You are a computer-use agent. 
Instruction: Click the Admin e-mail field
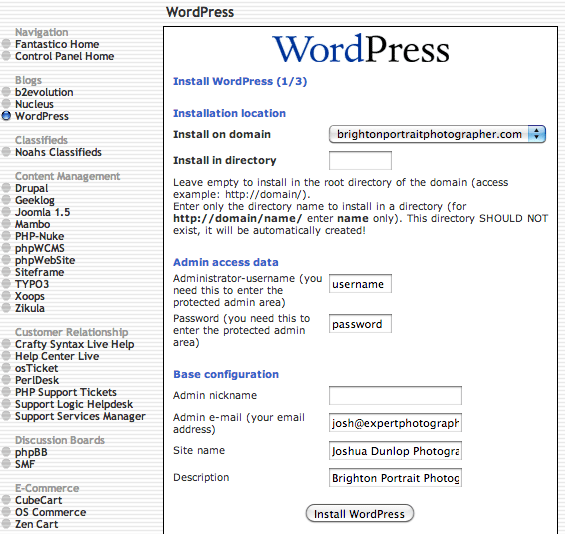coord(395,423)
